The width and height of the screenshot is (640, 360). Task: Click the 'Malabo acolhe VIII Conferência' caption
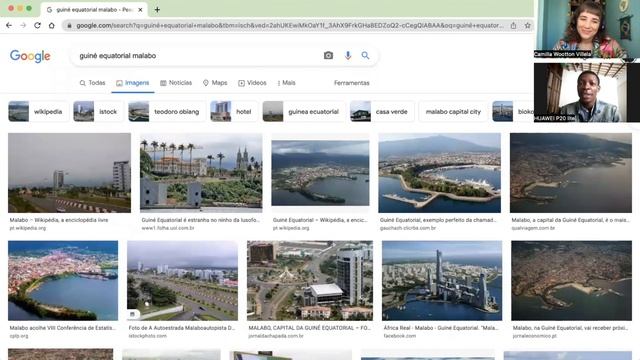62,328
